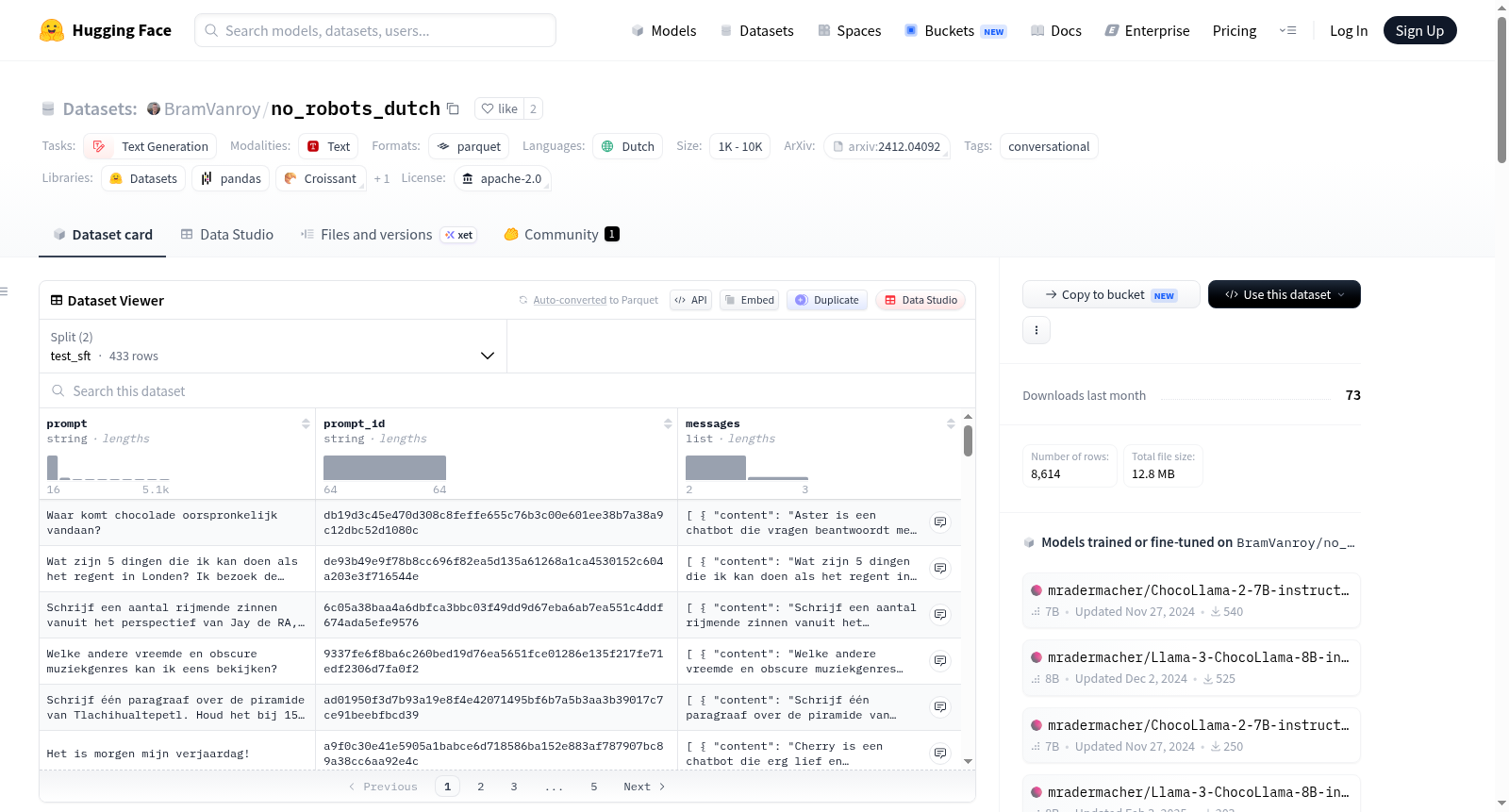This screenshot has width=1509, height=812.
Task: Expand messages of the verjaardag row
Action: [x=940, y=754]
